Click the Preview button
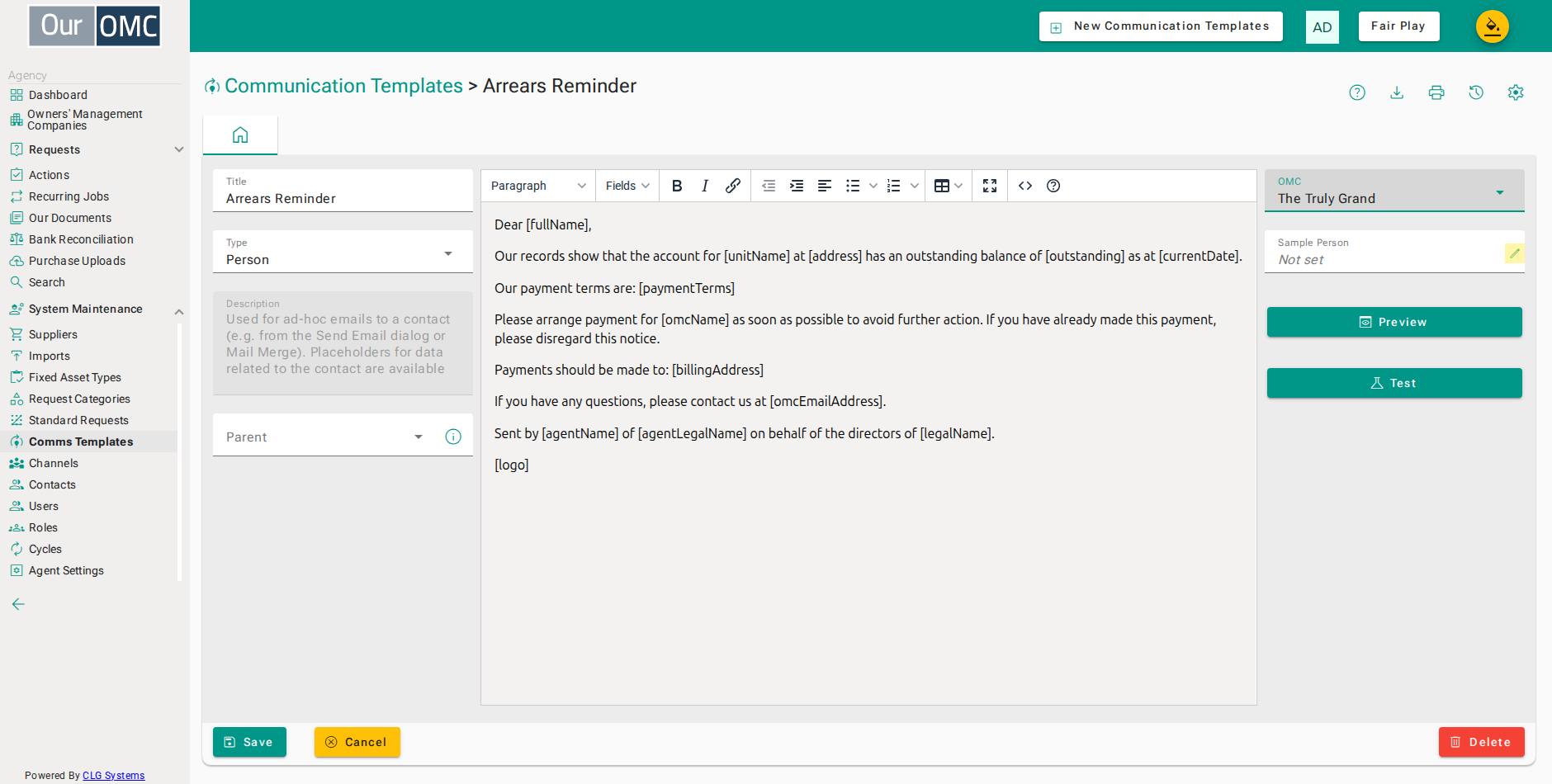The height and width of the screenshot is (784, 1552). [1394, 322]
